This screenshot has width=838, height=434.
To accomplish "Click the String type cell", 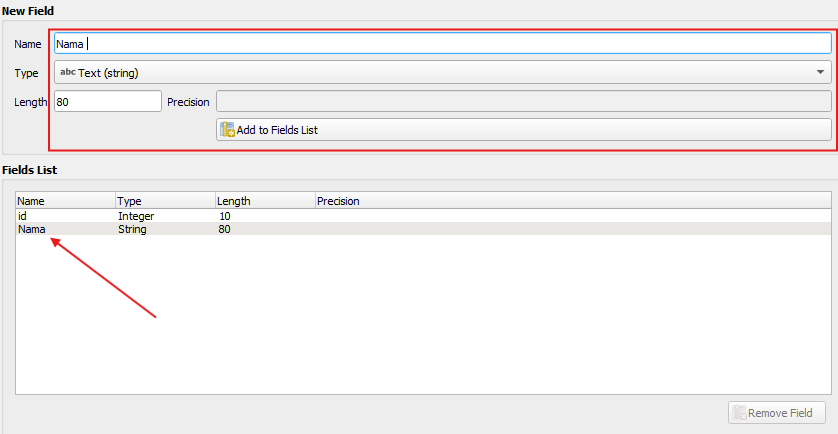I will pos(132,229).
